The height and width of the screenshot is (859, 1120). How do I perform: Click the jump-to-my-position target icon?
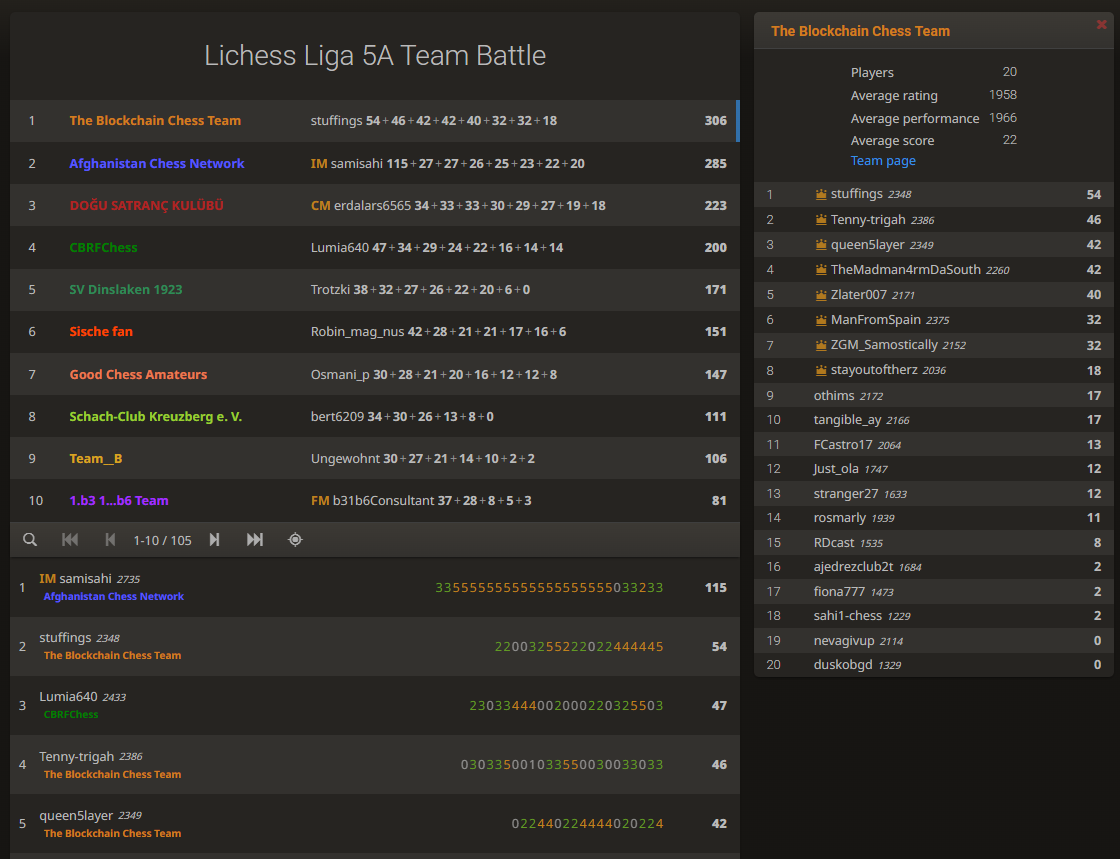[295, 540]
